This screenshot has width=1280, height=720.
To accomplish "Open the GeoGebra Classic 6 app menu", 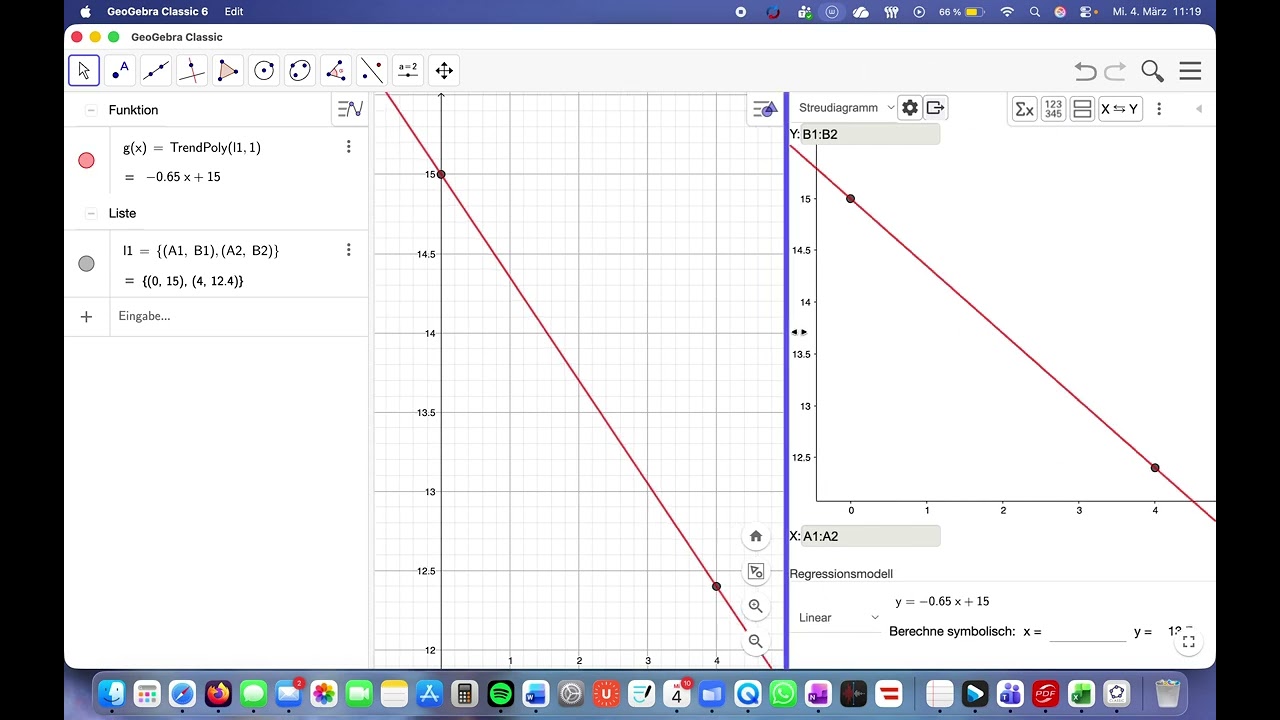I will pyautogui.click(x=157, y=12).
